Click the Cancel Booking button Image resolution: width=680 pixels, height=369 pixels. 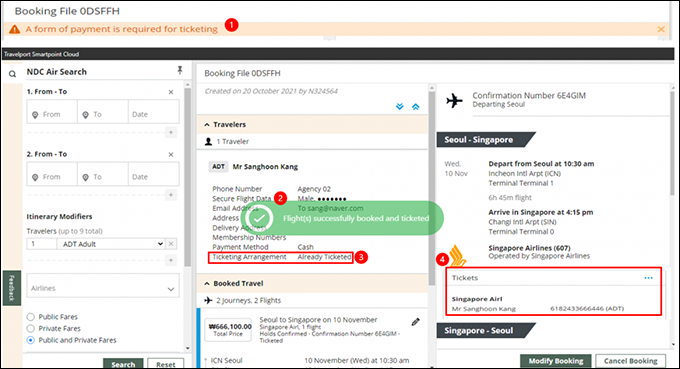pos(631,361)
